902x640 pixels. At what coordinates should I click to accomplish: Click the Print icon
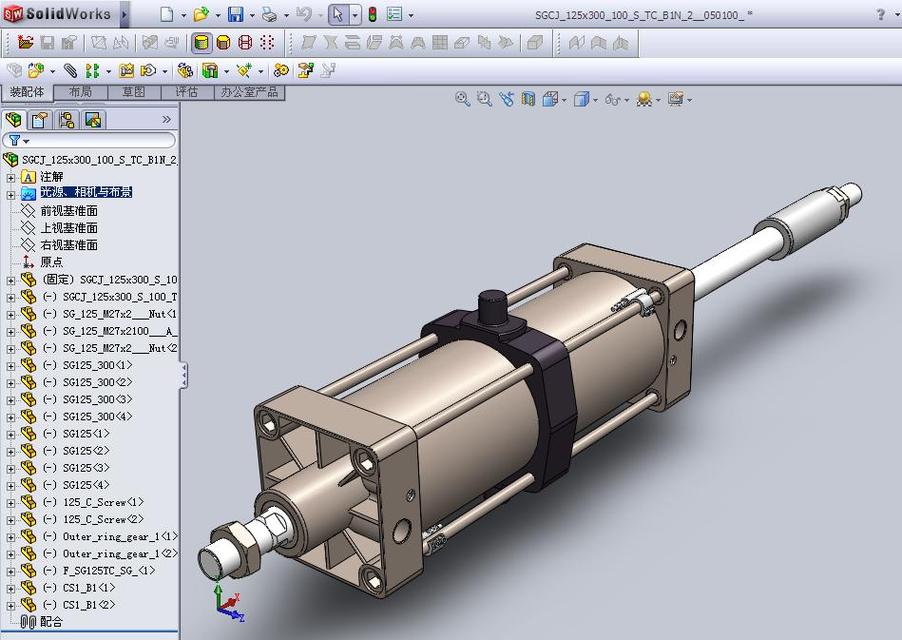point(268,14)
